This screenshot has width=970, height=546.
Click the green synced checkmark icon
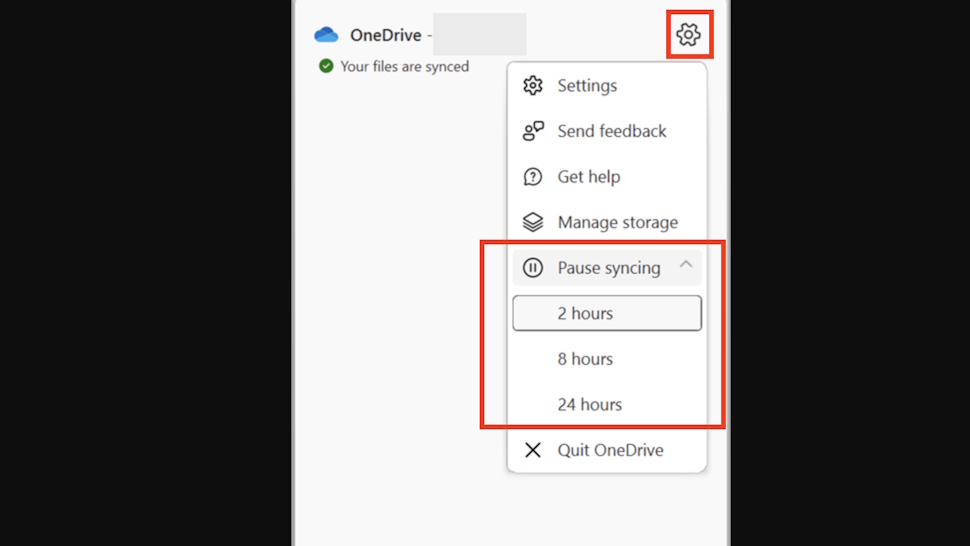[x=326, y=66]
